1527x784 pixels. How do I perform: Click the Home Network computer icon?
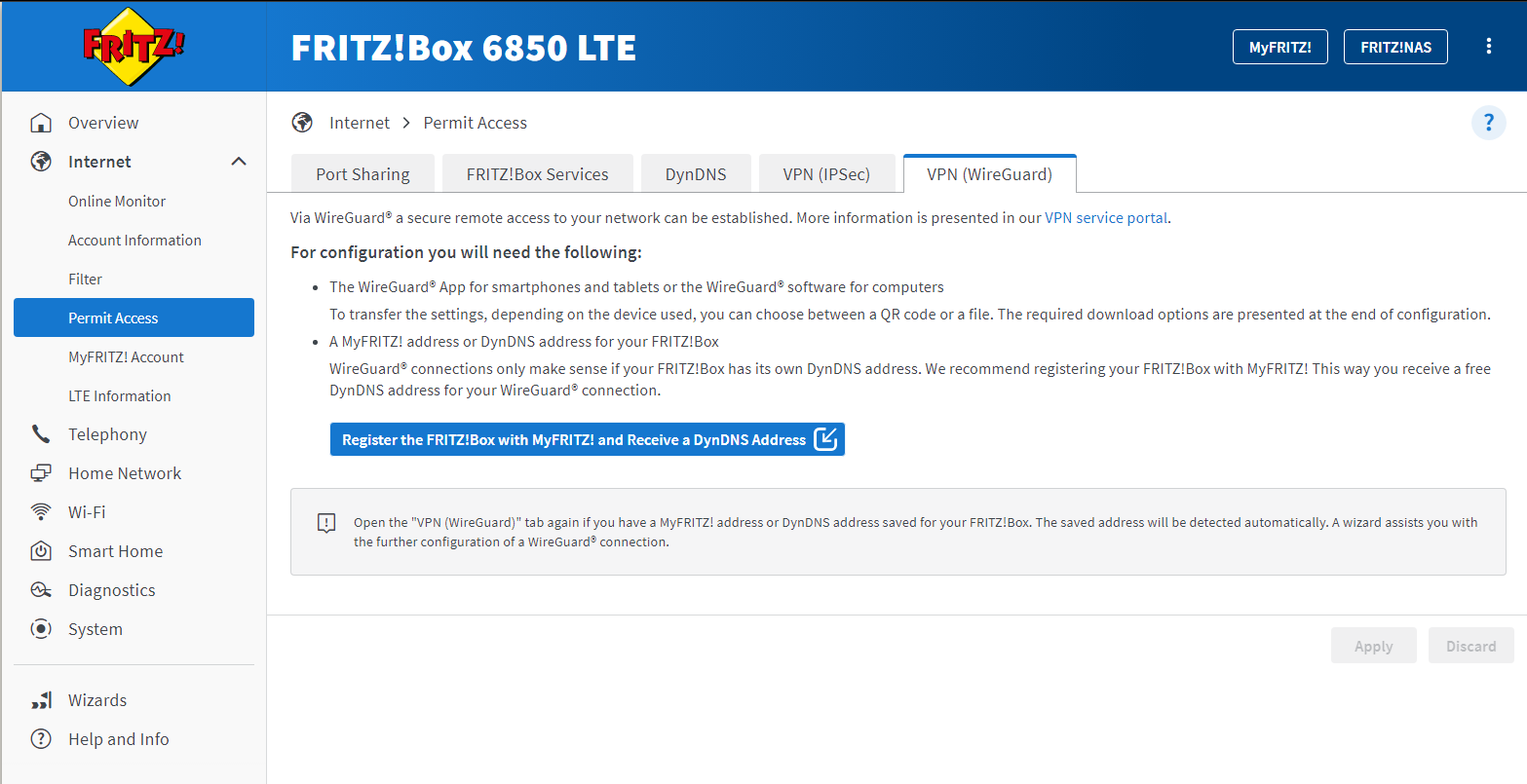tap(41, 473)
